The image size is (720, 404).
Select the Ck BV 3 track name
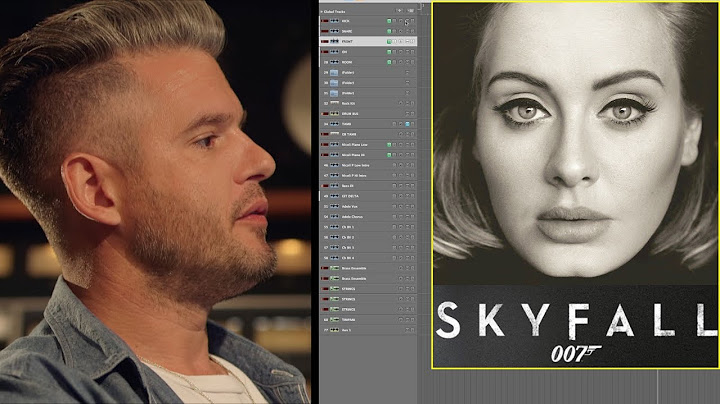pyautogui.click(x=348, y=247)
